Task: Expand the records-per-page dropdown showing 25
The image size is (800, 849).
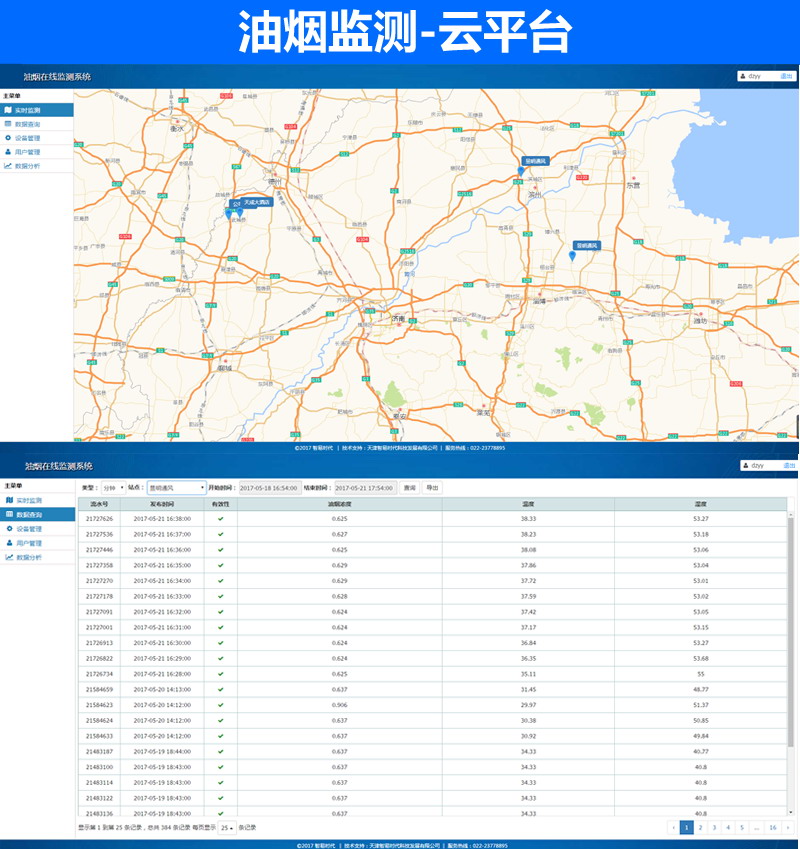Action: point(227,828)
